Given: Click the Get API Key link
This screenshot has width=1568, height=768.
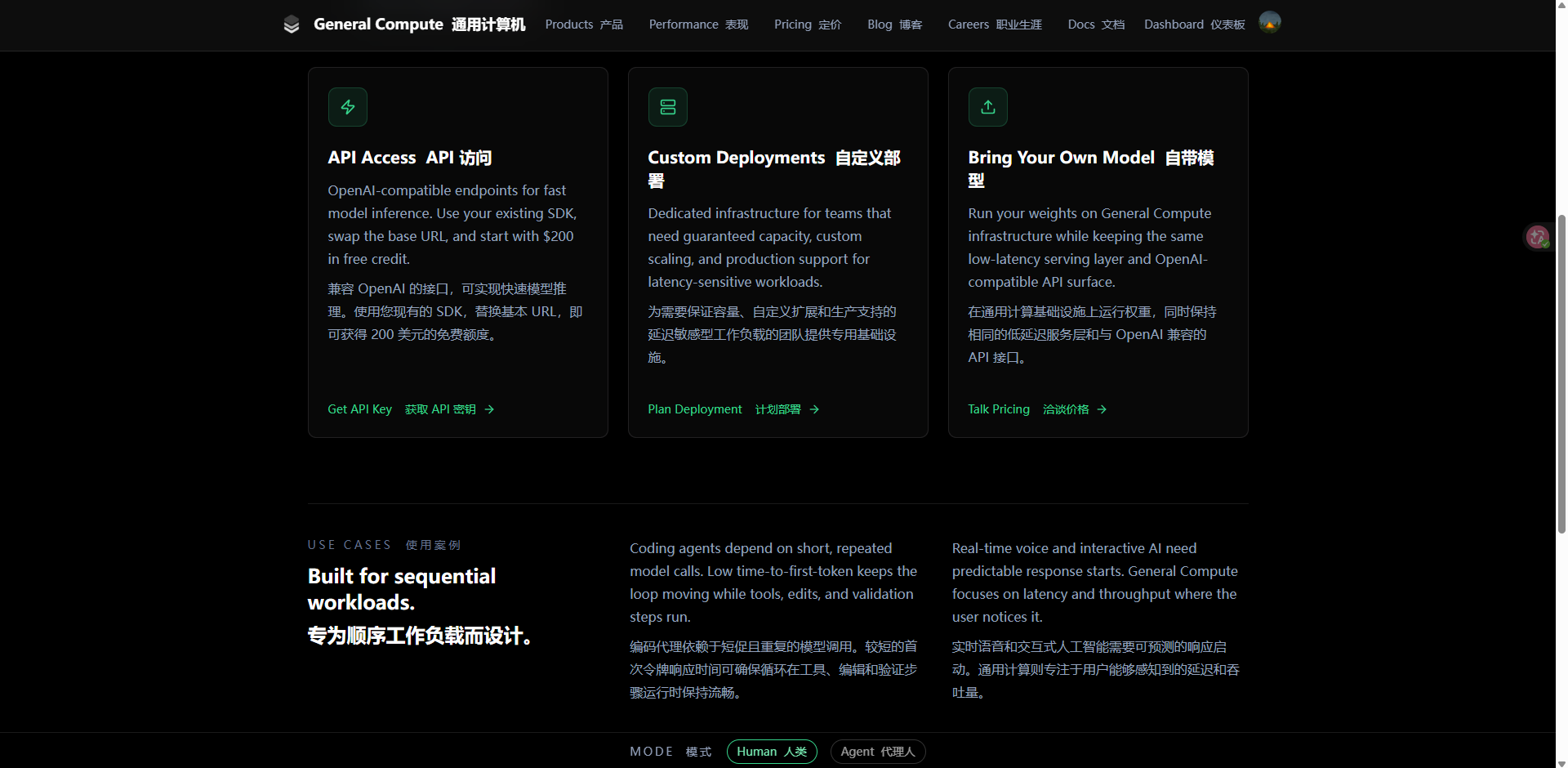Looking at the screenshot, I should tap(411, 409).
